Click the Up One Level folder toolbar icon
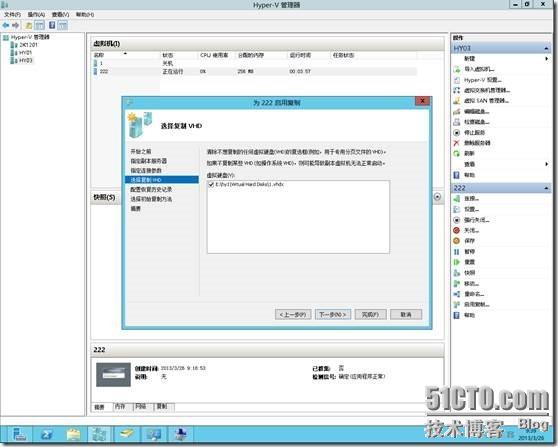Screen dimensions: 558x447 coord(28,25)
